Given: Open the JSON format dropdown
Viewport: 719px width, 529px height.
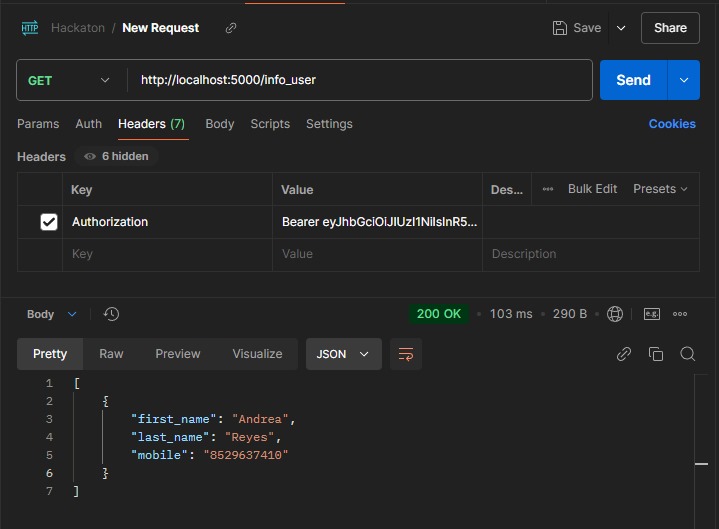Looking at the screenshot, I should (x=343, y=354).
